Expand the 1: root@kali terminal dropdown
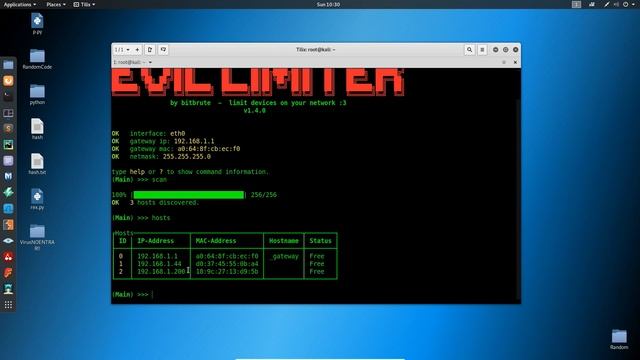This screenshot has width=640, height=360. [x=132, y=62]
